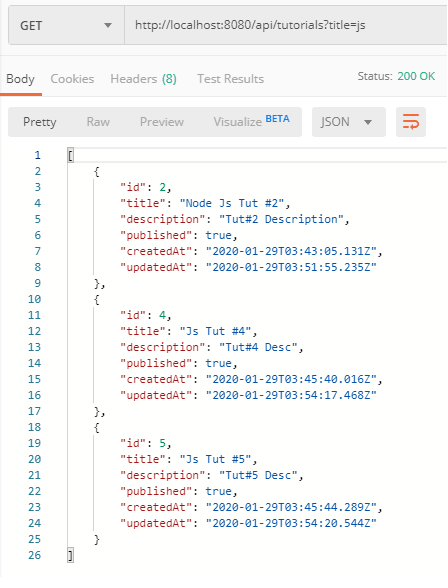
Task: Click the "Tut#4 Desc" value
Action: pos(258,347)
